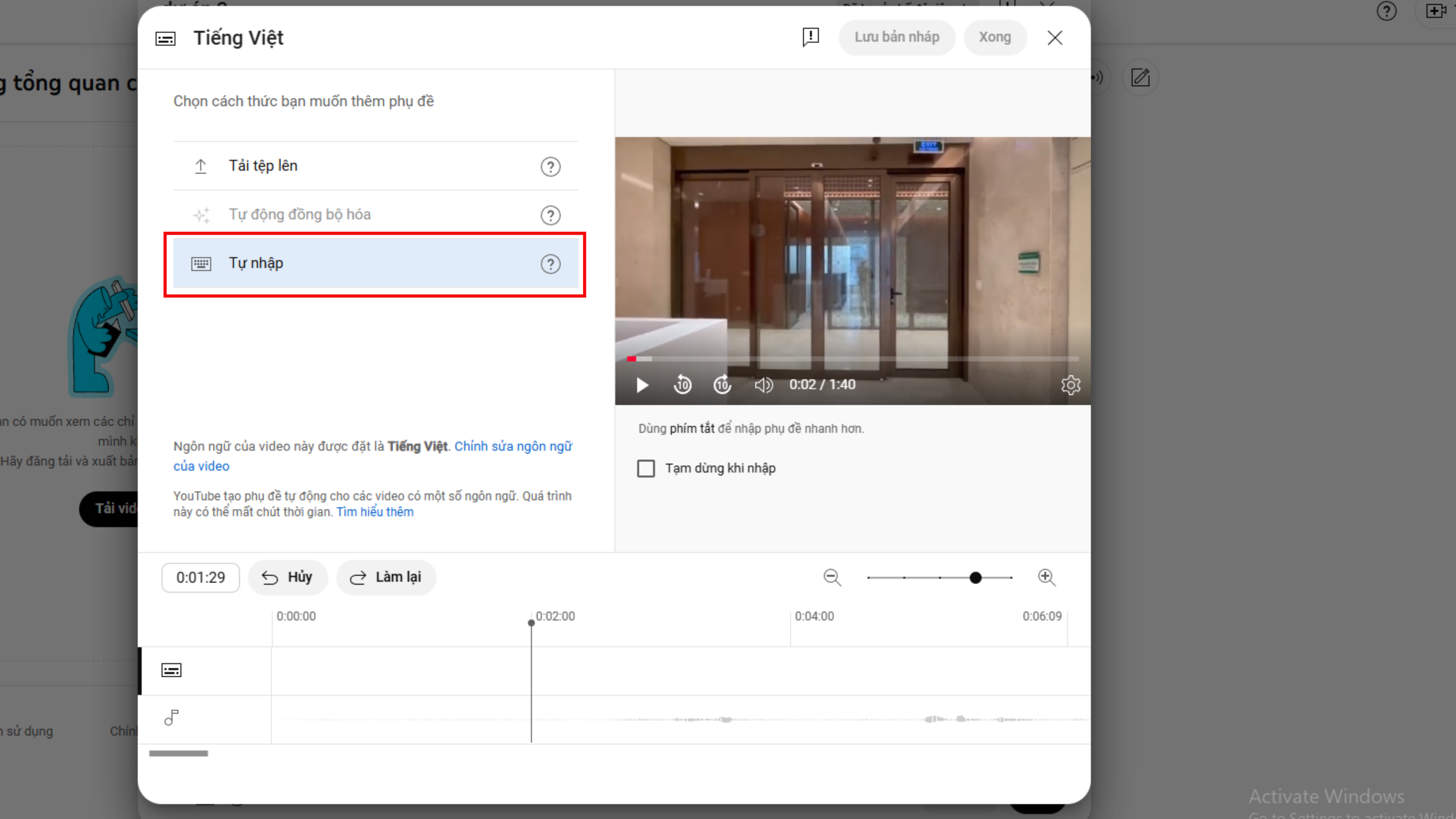Rewind the video 10 seconds

pyautogui.click(x=682, y=385)
